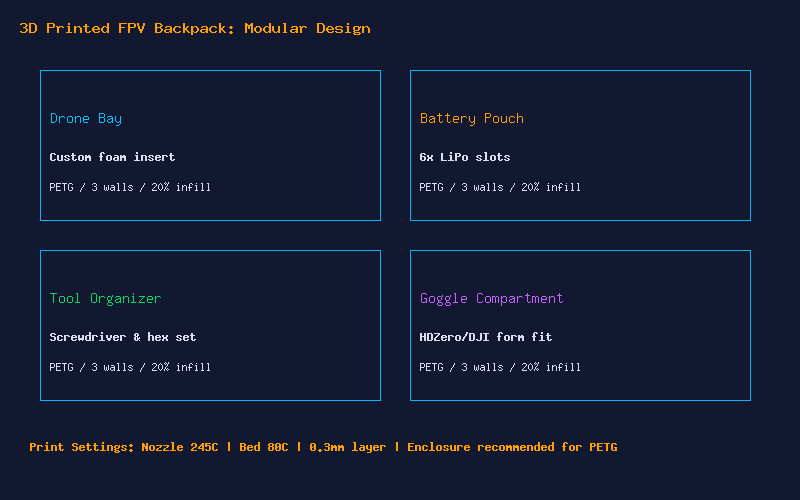Click the Bed 80C setting in footer

[263, 447]
